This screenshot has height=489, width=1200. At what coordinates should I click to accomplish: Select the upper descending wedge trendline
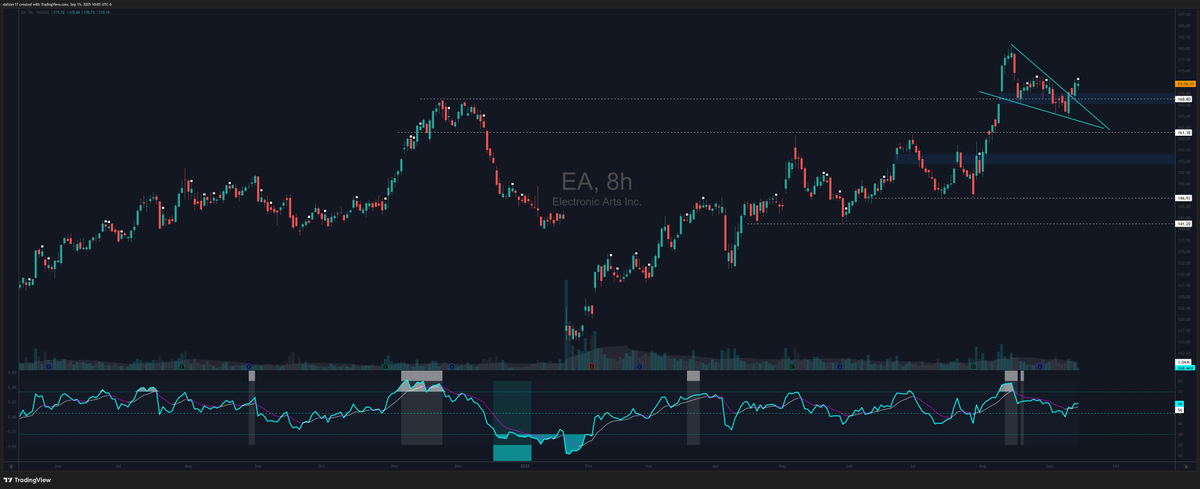tap(1060, 87)
